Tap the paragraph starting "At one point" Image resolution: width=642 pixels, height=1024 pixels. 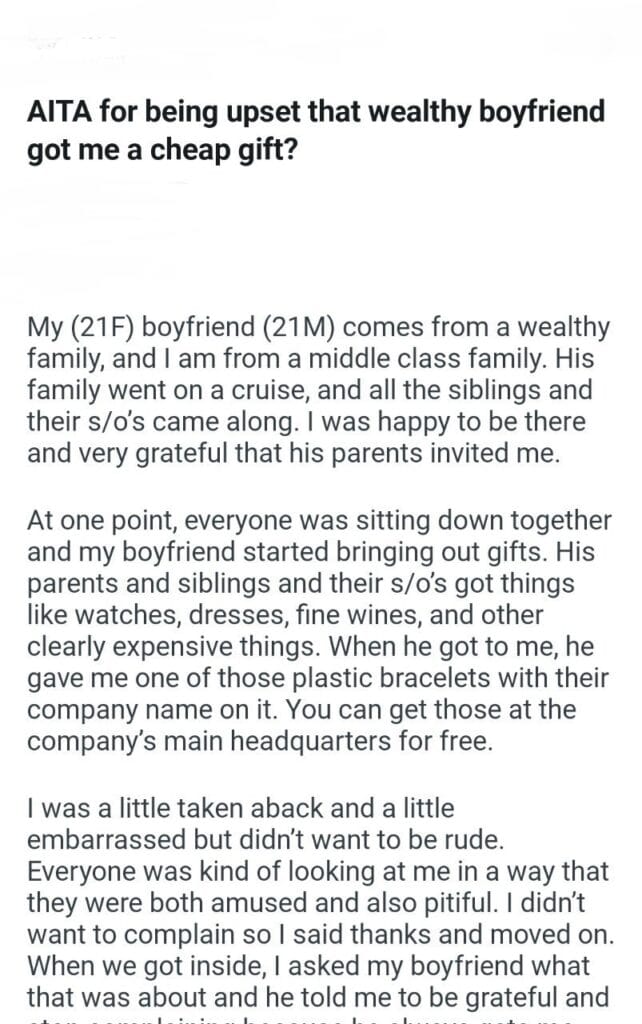click(317, 617)
